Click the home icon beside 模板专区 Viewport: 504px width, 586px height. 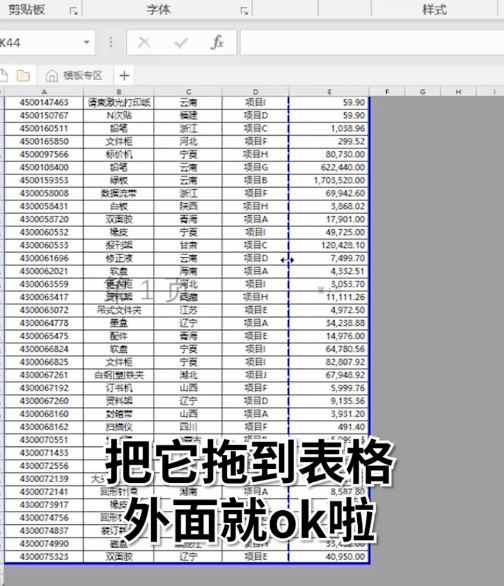pos(52,76)
